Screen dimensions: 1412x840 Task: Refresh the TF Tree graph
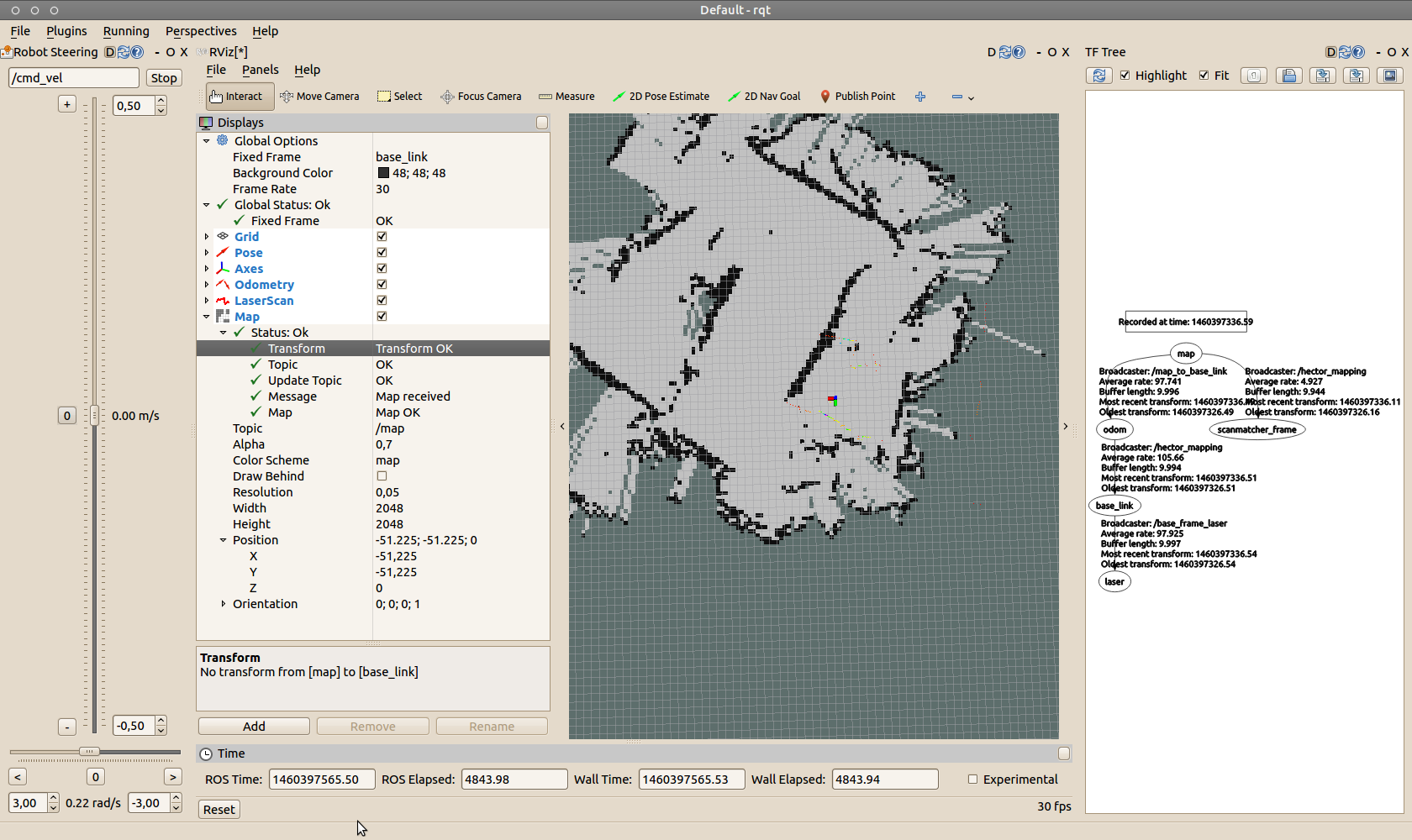click(1099, 76)
